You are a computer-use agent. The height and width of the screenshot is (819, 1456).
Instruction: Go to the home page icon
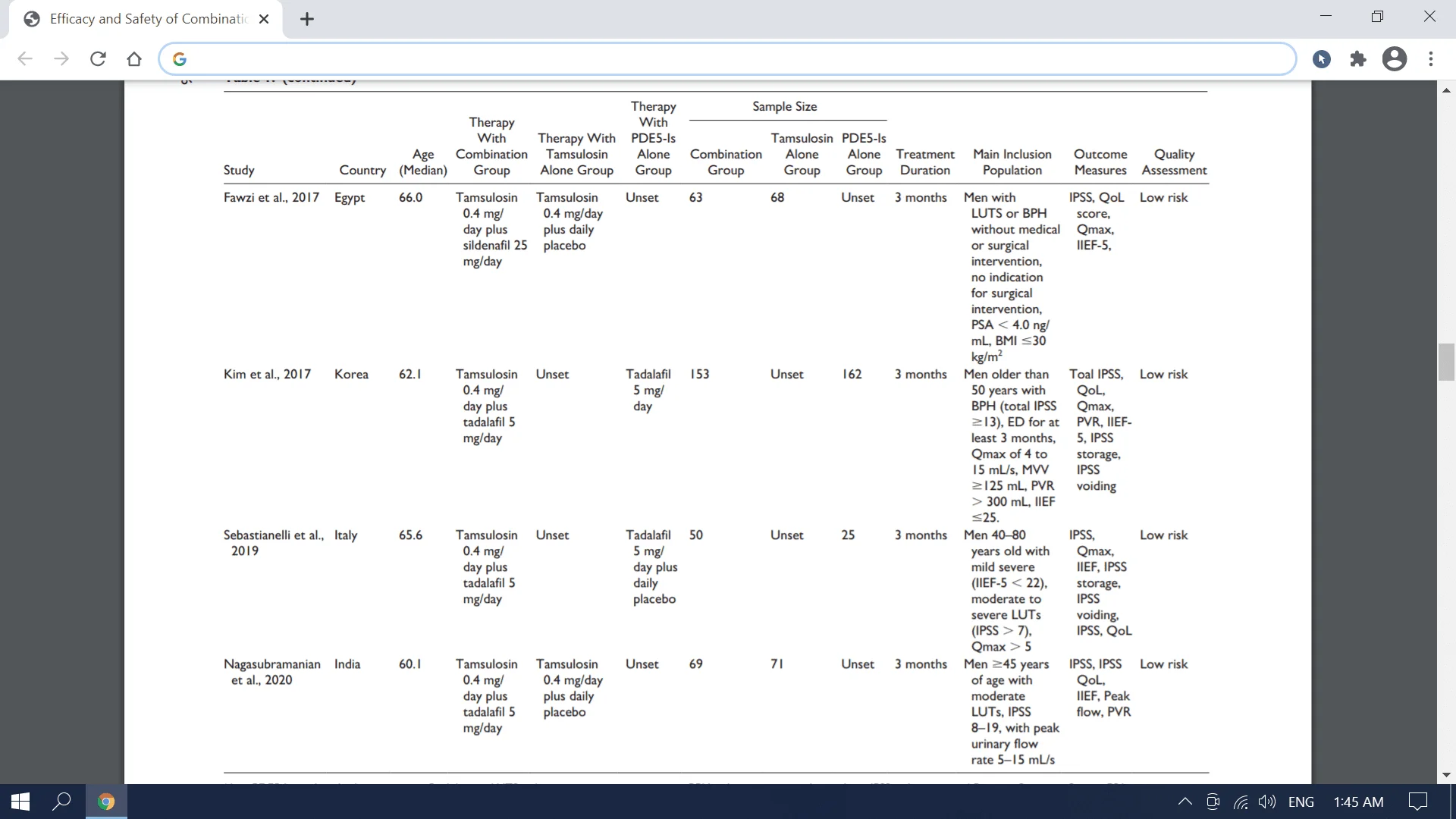tap(134, 59)
